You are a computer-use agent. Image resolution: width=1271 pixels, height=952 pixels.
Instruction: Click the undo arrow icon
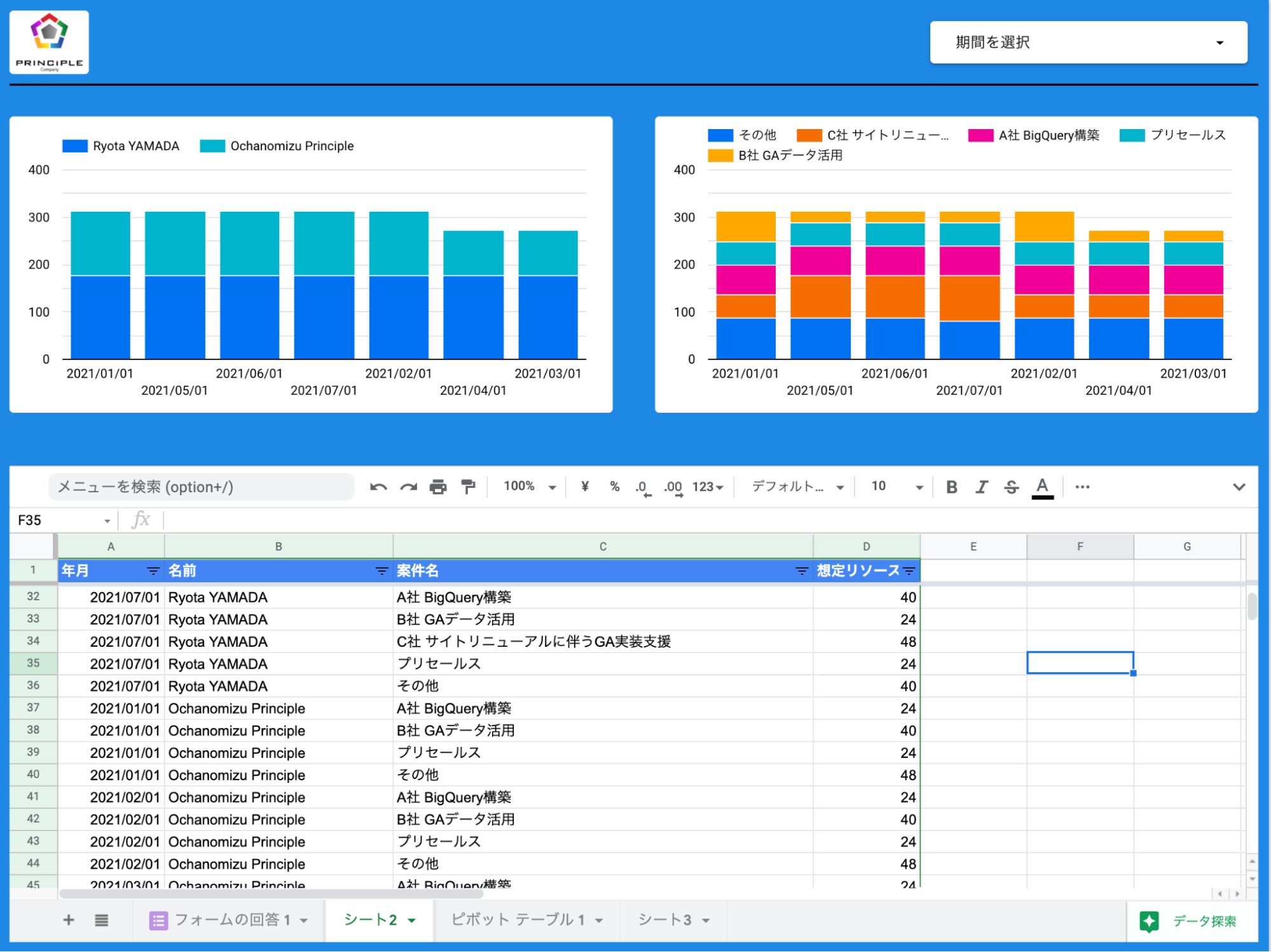tap(378, 487)
